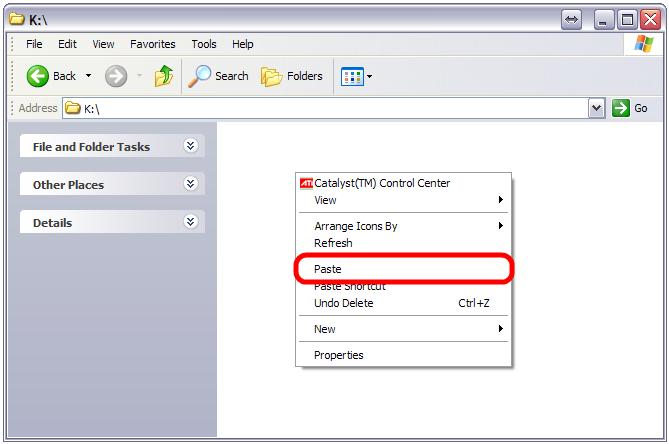Click Properties in the context menu

pyautogui.click(x=339, y=355)
